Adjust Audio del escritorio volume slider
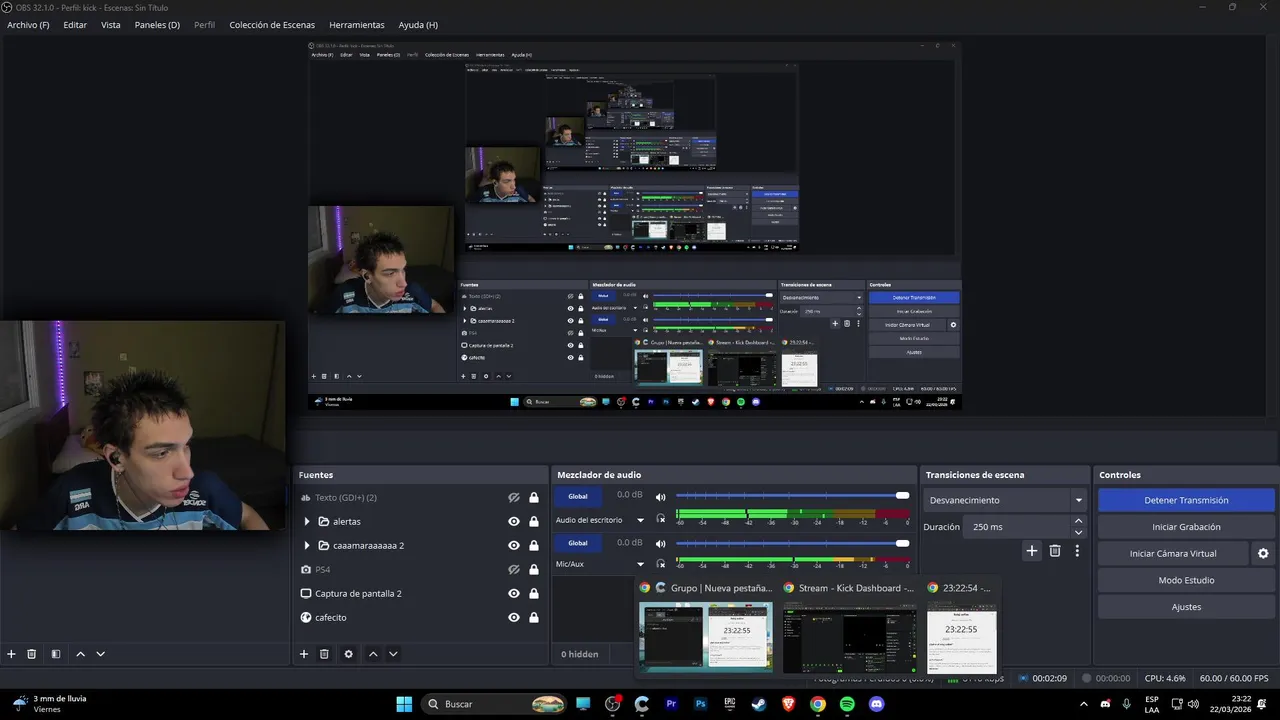Viewport: 1280px width, 720px height. (792, 495)
